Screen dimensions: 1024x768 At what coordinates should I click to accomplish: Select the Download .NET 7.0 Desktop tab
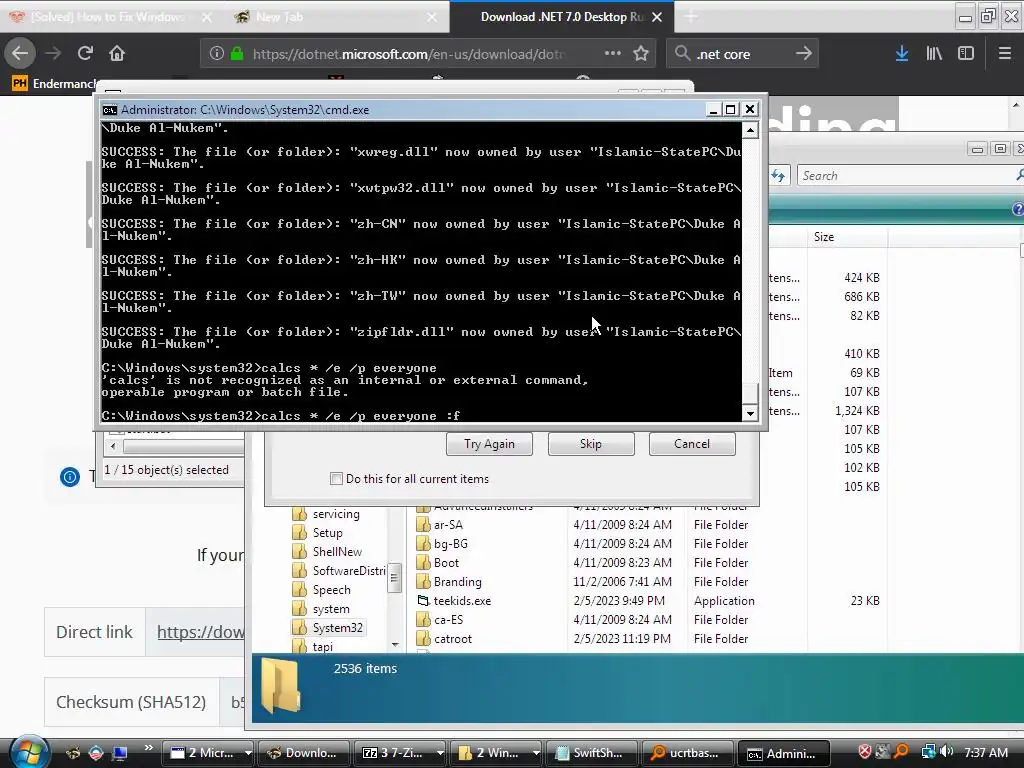pyautogui.click(x=562, y=17)
